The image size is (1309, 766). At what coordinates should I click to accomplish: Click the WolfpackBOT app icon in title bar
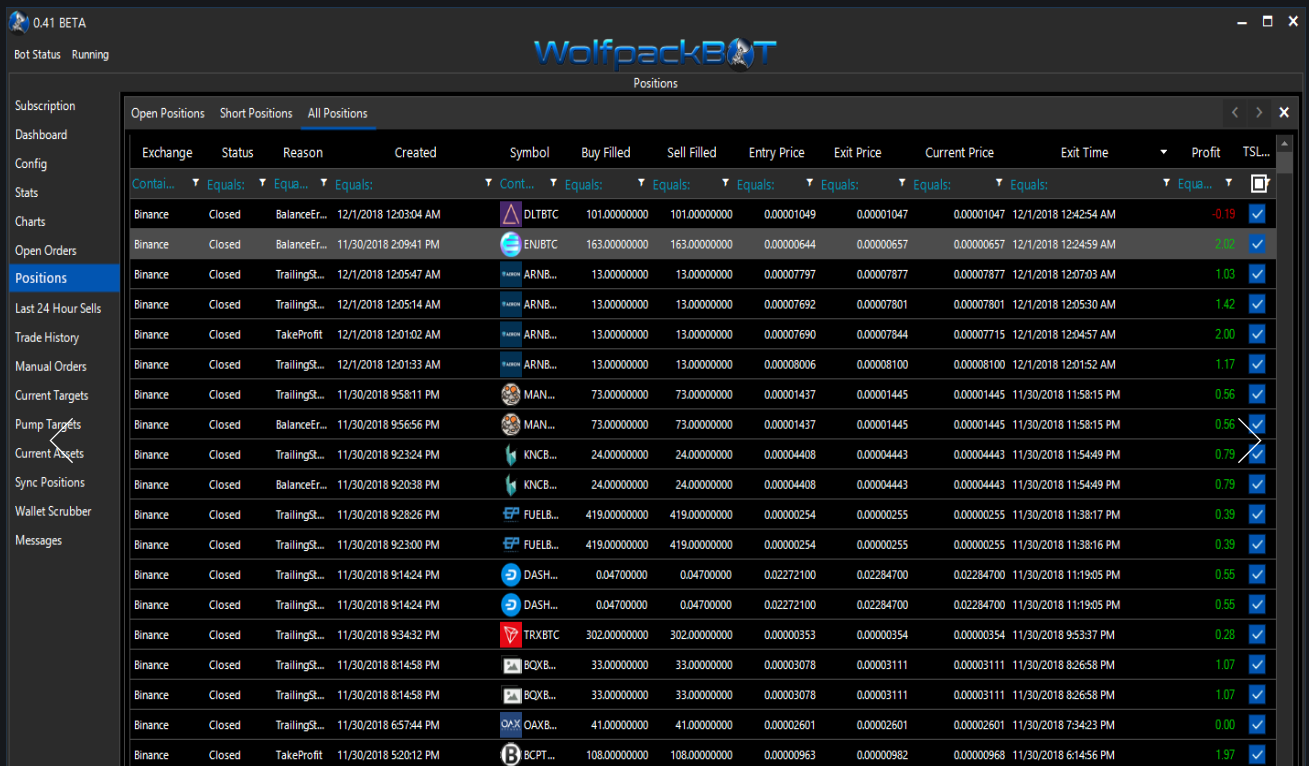tap(19, 22)
